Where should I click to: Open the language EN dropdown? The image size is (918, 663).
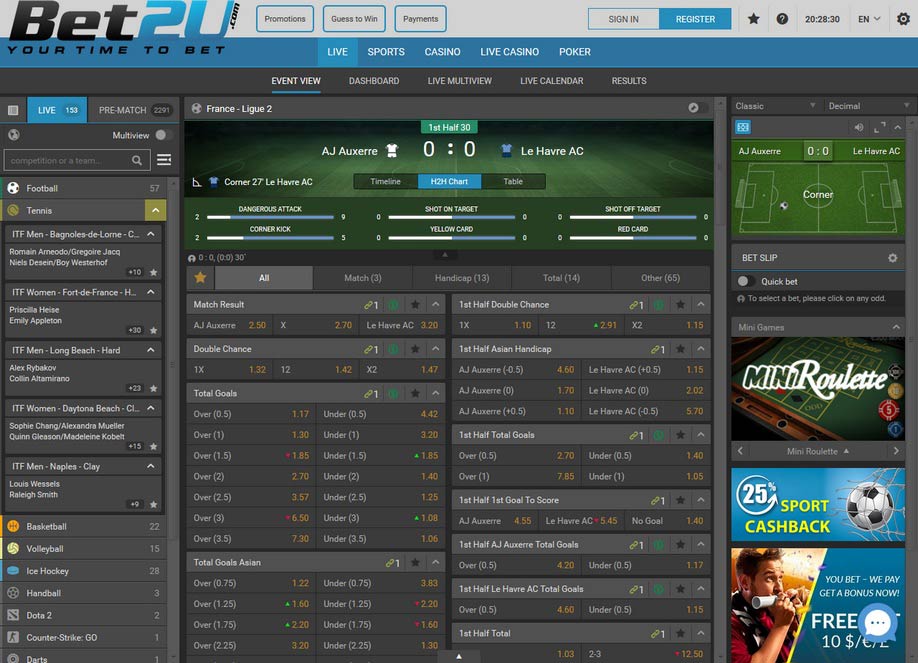click(x=869, y=19)
